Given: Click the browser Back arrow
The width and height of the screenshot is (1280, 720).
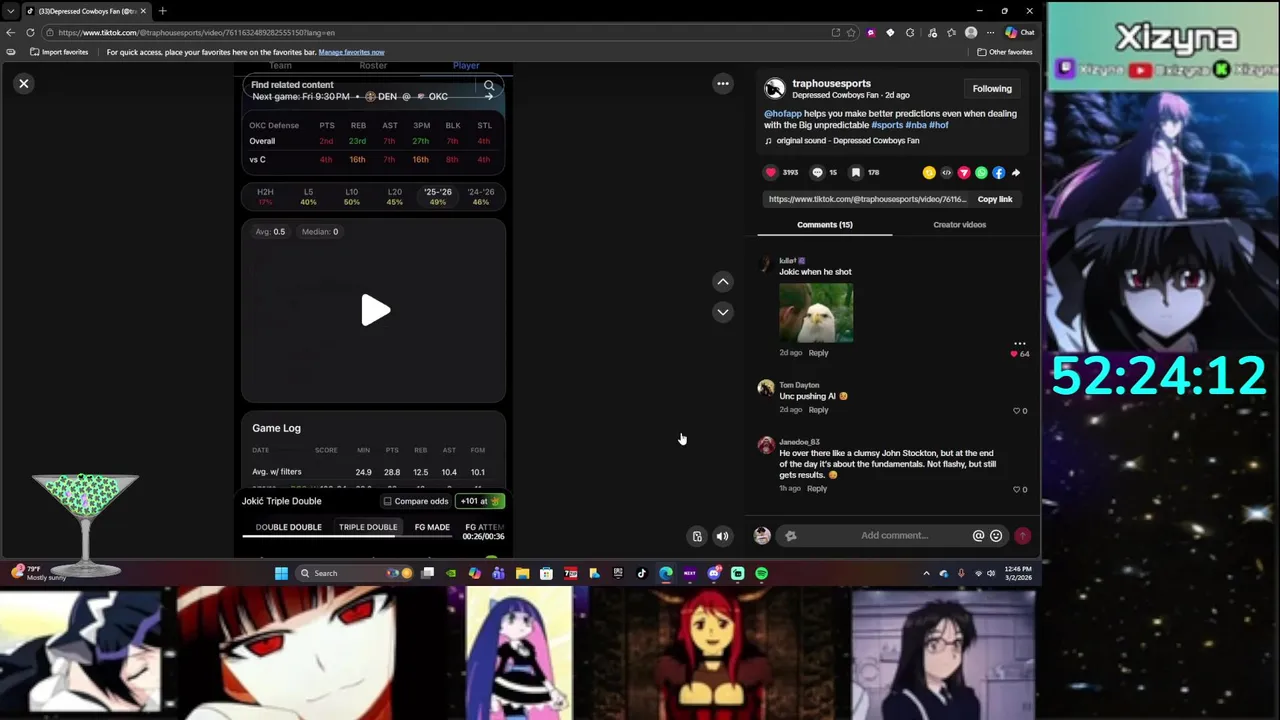Looking at the screenshot, I should 10,32.
